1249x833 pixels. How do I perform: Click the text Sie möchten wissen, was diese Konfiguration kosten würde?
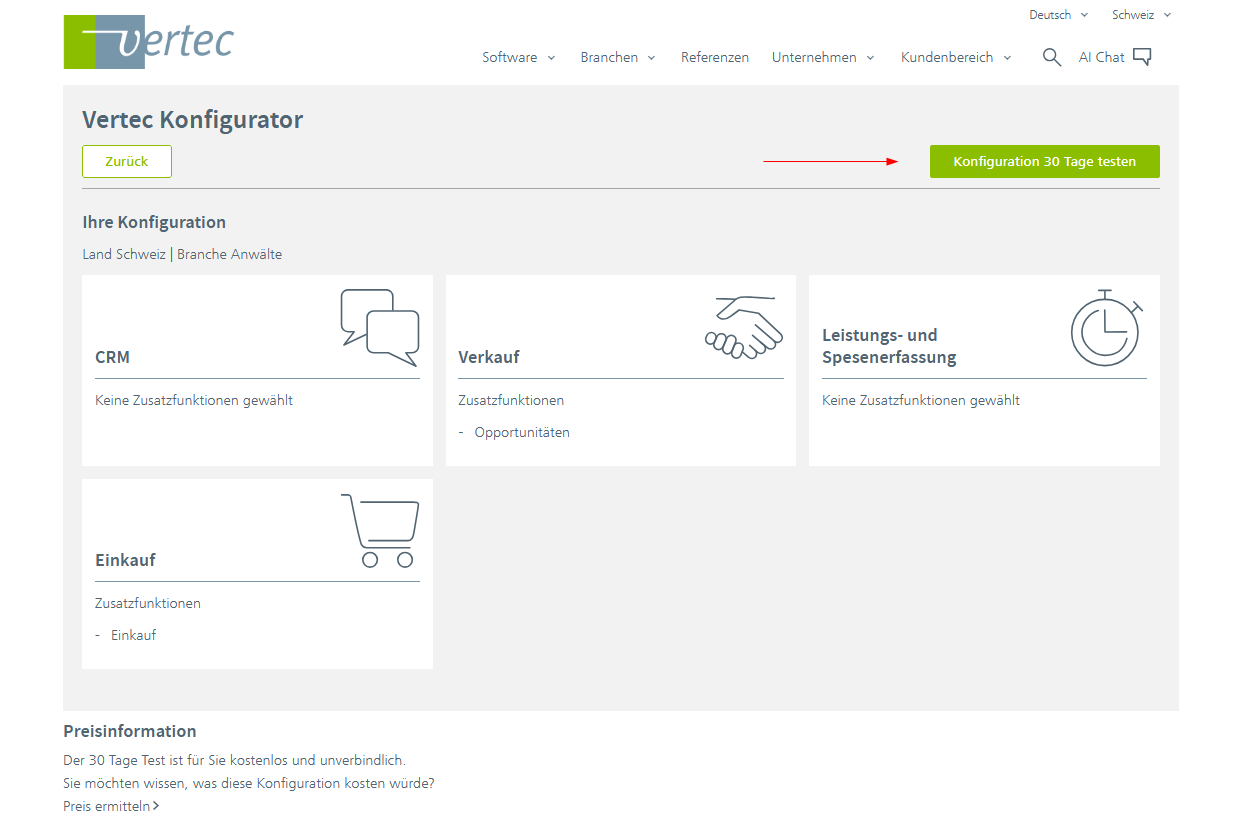coord(249,783)
